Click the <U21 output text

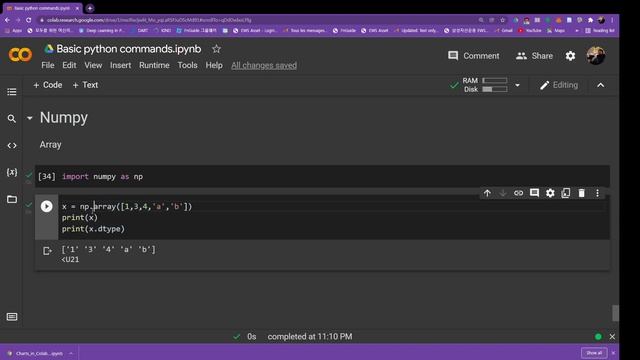[70, 260]
